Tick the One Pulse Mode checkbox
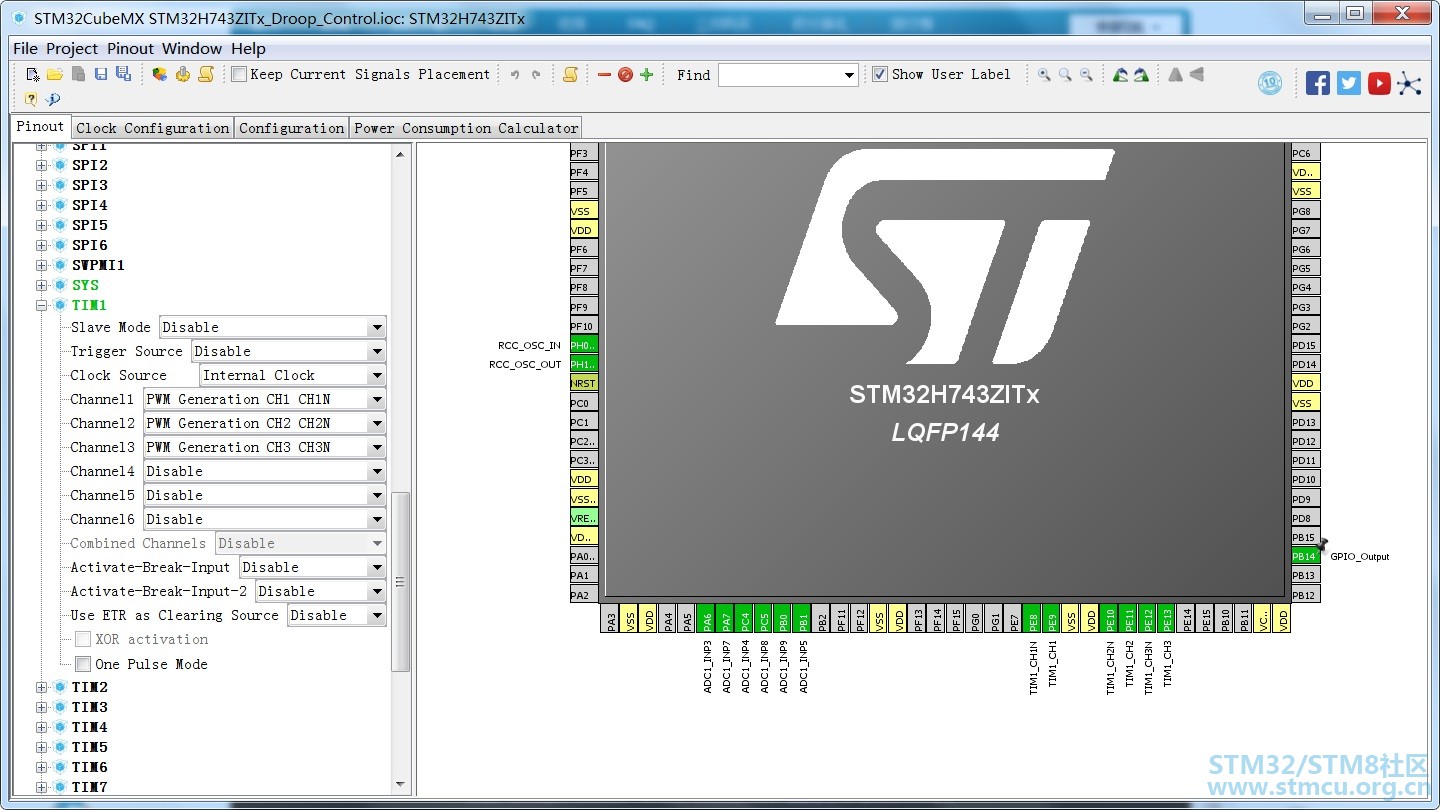 coord(83,664)
